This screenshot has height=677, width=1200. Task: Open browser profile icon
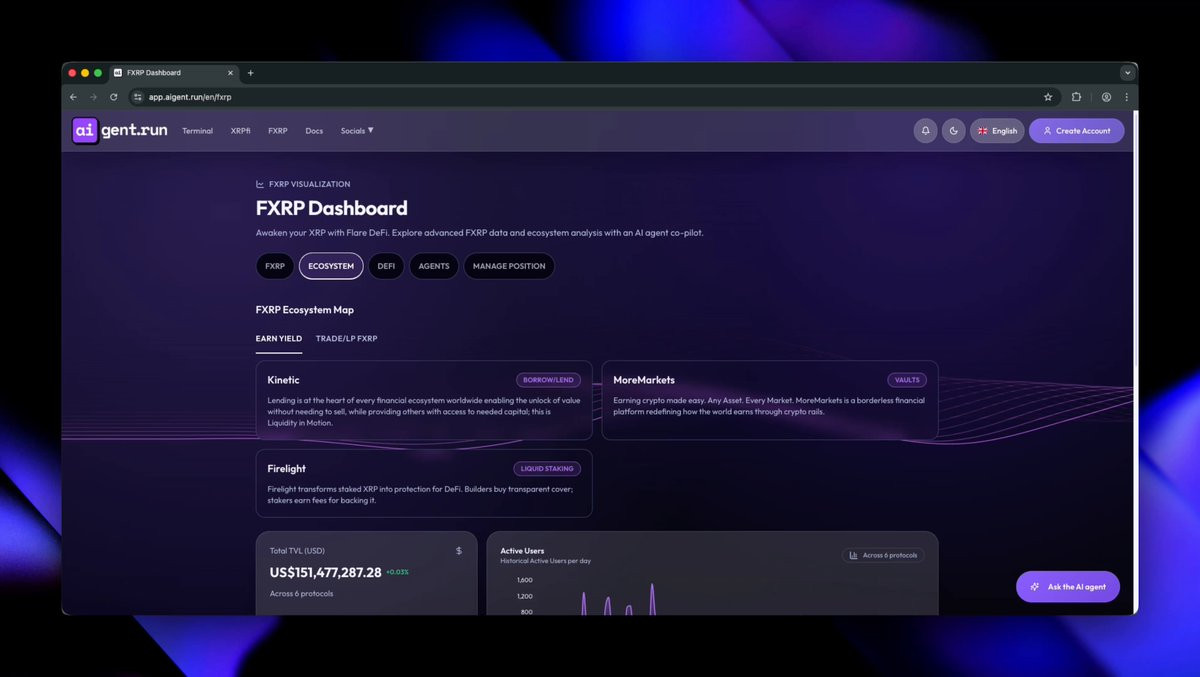click(x=1106, y=97)
